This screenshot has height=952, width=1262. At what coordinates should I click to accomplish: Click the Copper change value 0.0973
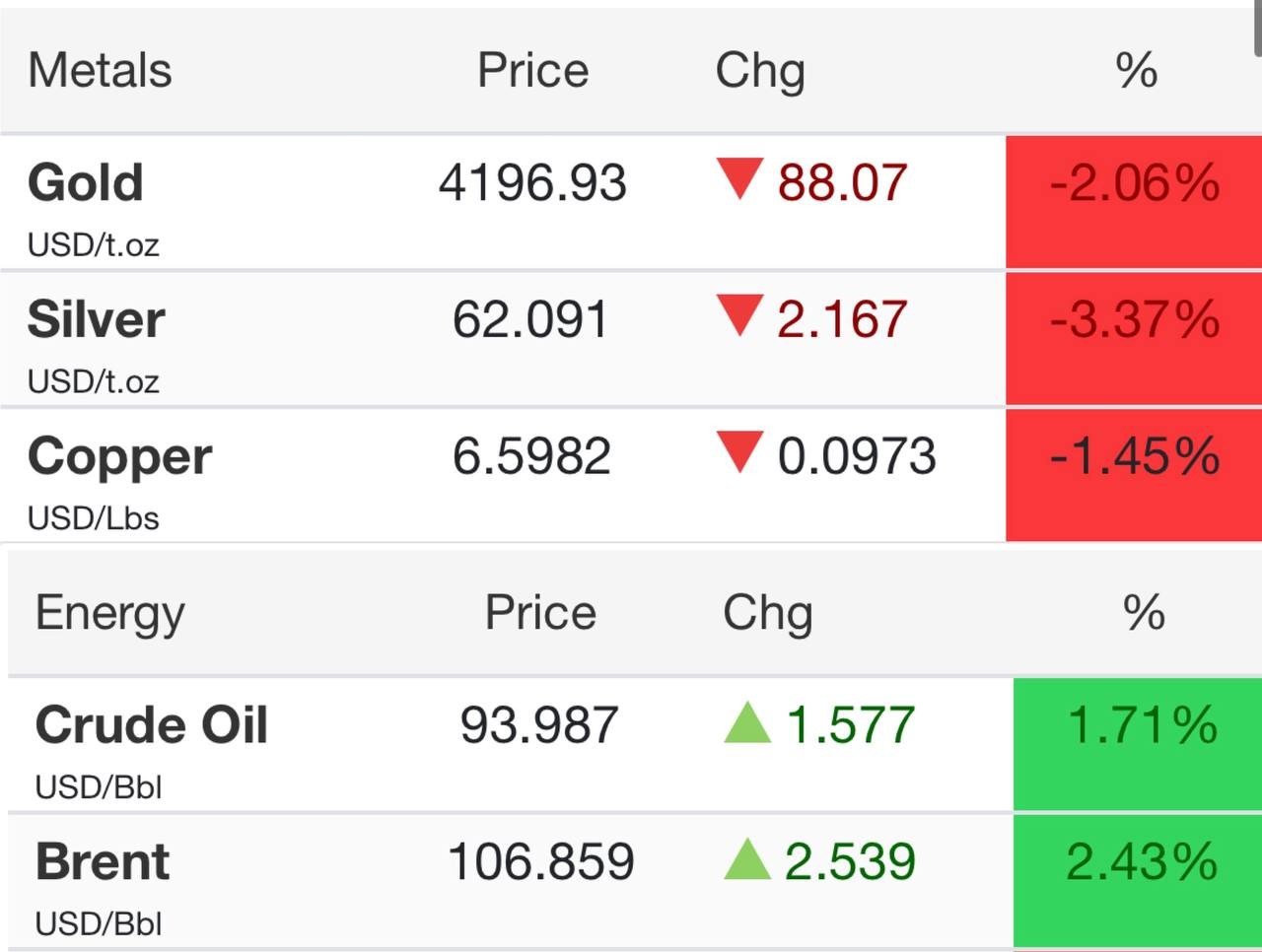857,456
